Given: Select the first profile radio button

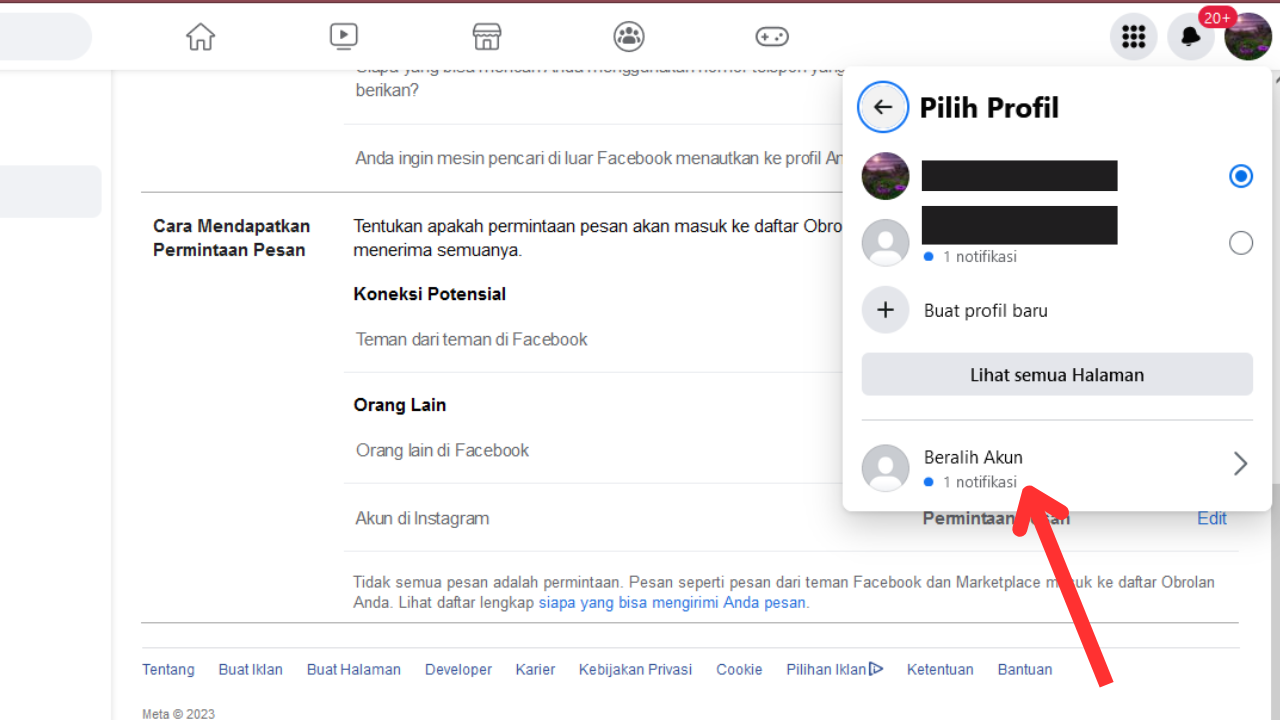Looking at the screenshot, I should pos(1241,176).
